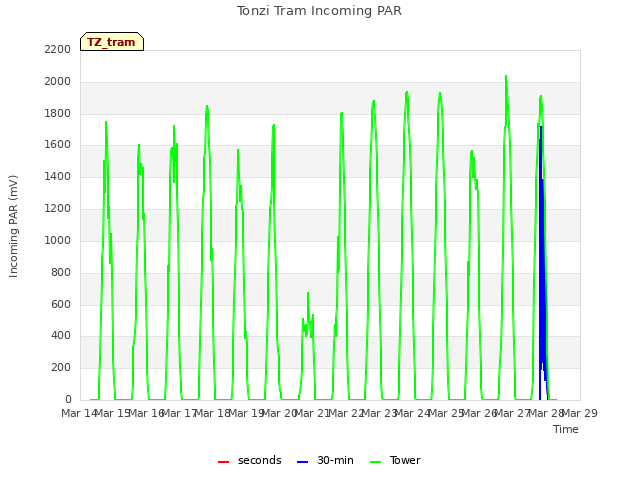The image size is (640, 480).
Task: Select the '30-min' legend label
Action: (x=335, y=460)
